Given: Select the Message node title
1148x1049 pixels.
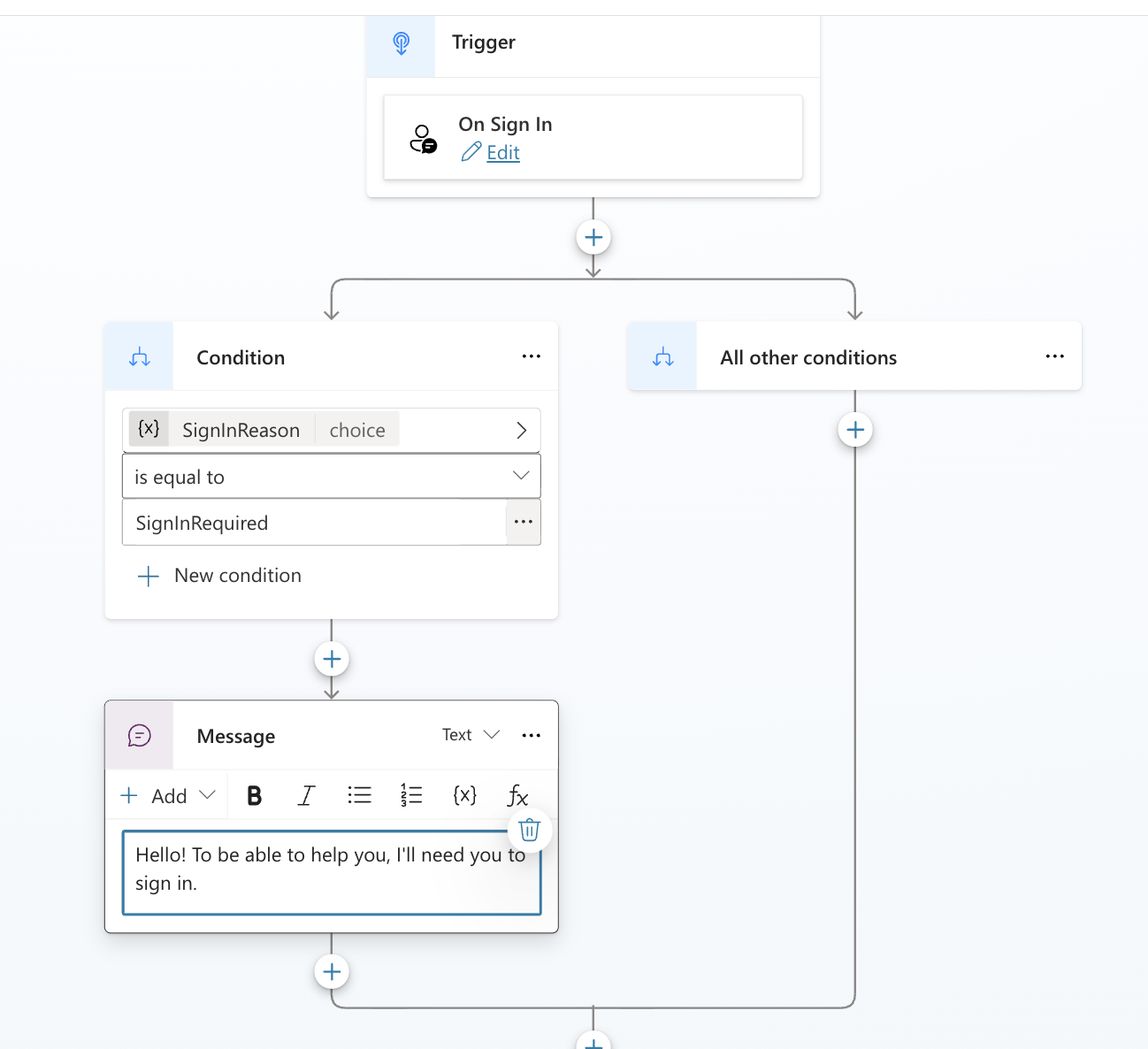Looking at the screenshot, I should point(236,737).
